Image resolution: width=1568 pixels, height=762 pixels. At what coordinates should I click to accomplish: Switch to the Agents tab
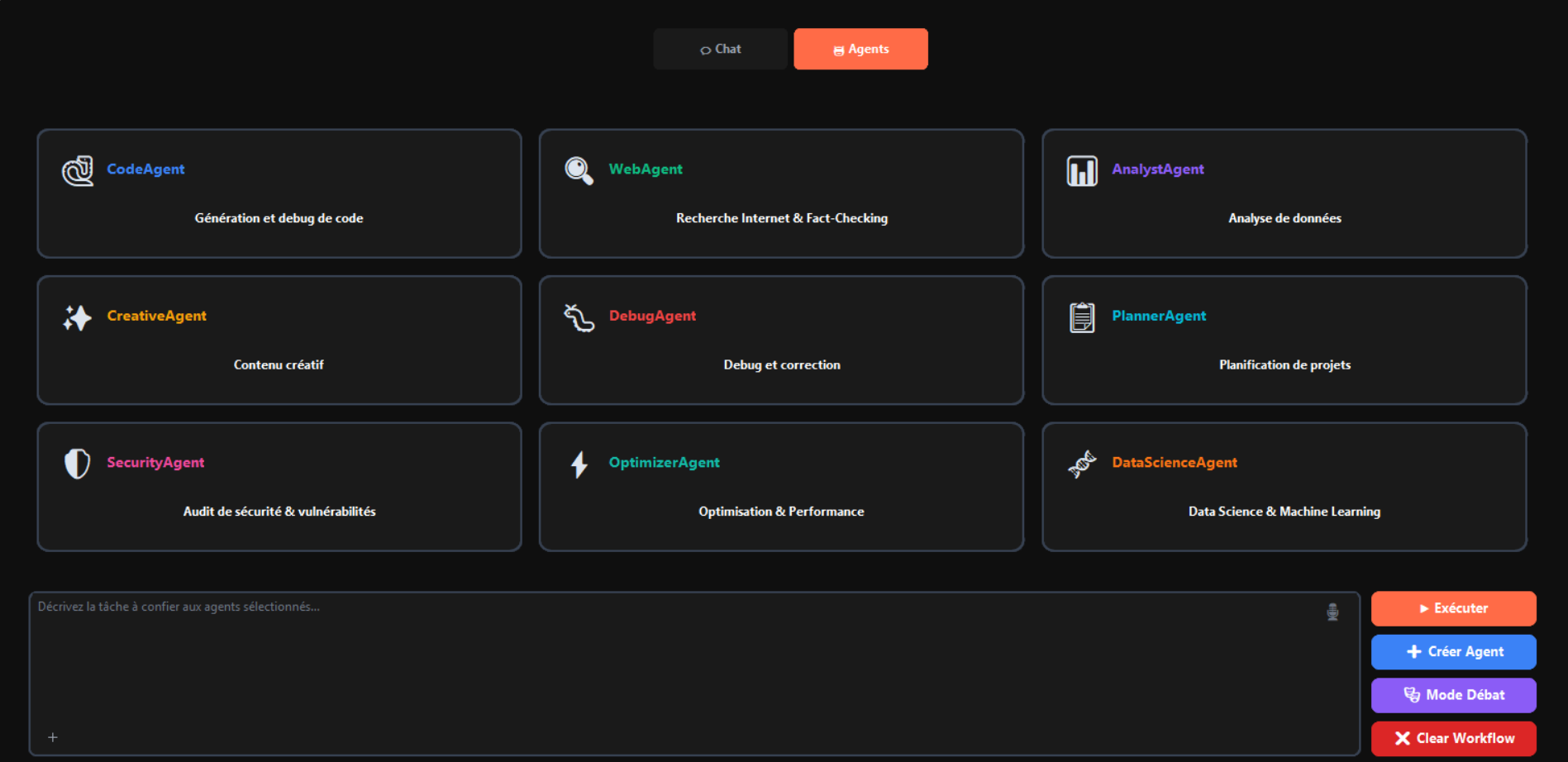pos(860,49)
